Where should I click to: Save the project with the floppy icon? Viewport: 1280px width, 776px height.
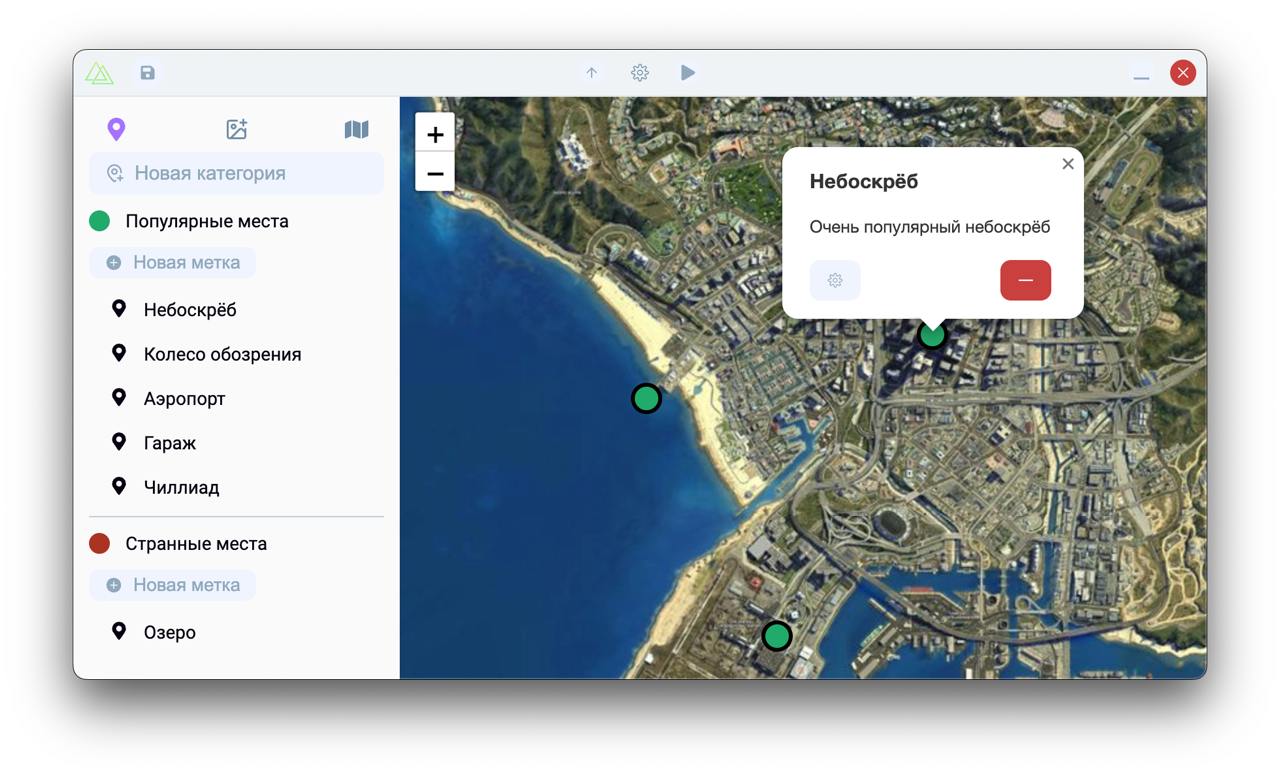coord(148,73)
